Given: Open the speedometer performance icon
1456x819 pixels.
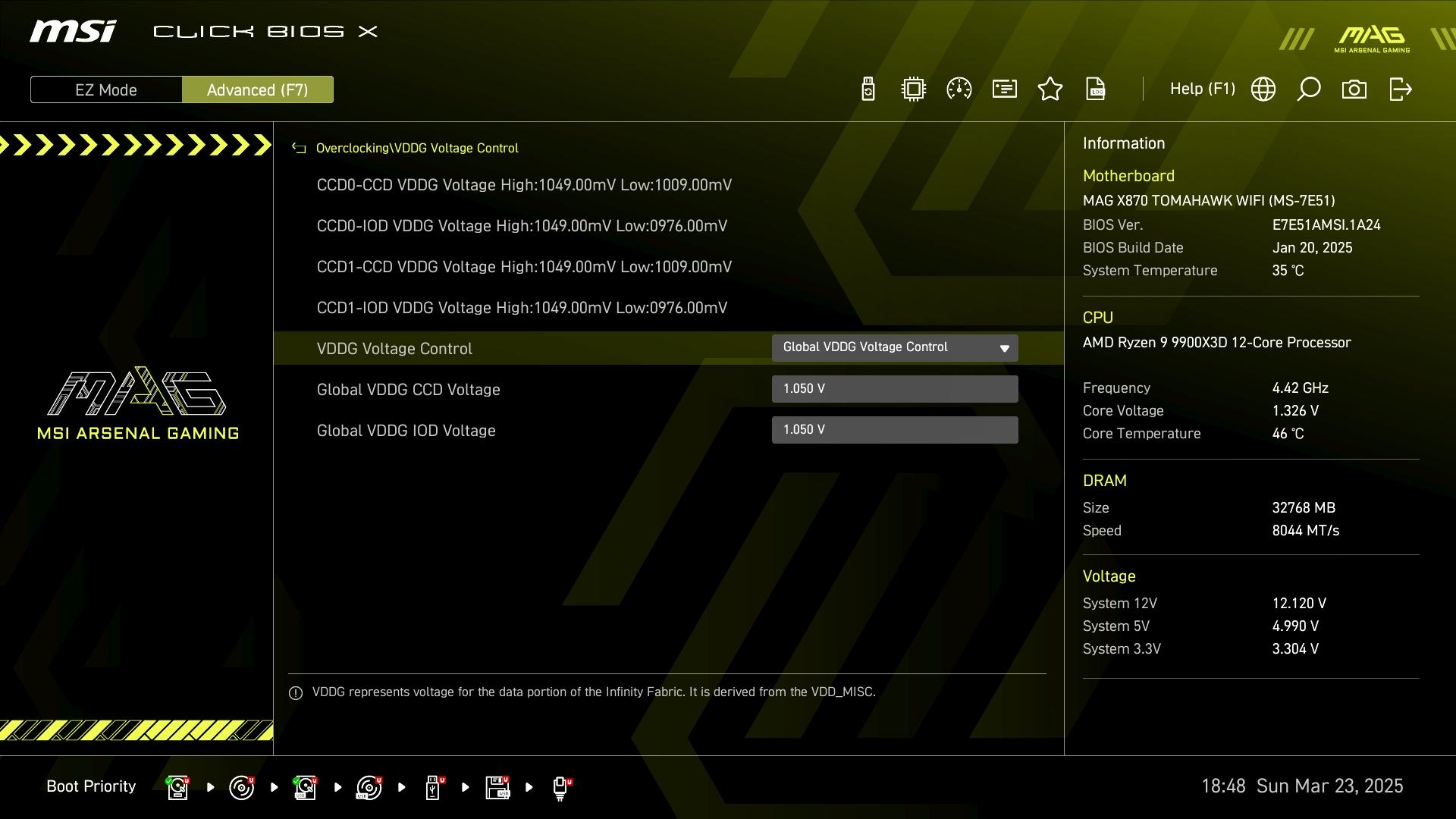Looking at the screenshot, I should tap(959, 89).
